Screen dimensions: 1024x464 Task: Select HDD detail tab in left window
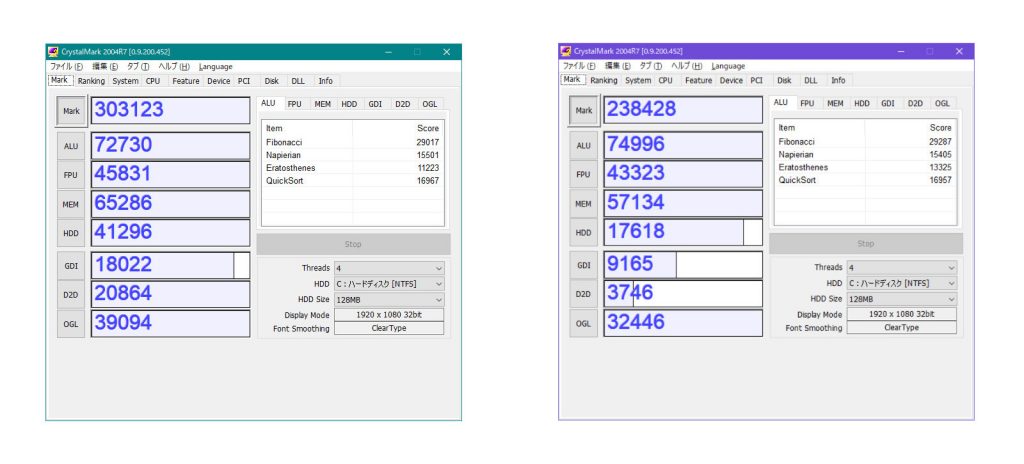point(349,104)
